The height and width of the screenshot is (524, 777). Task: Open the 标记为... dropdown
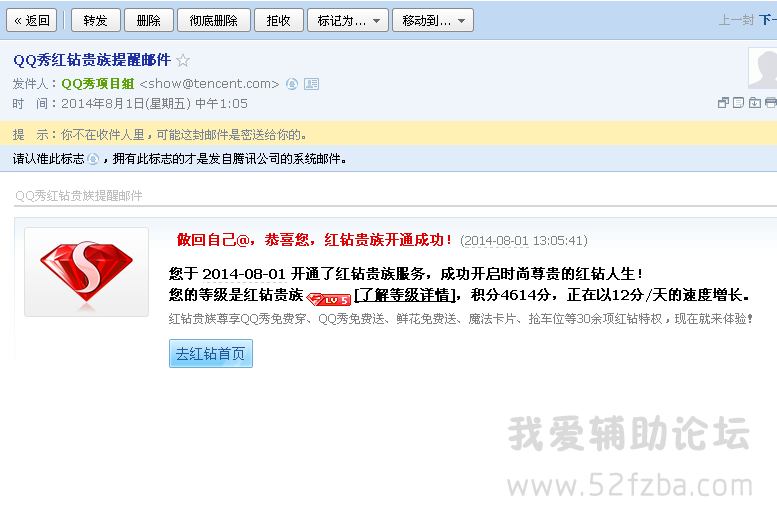coord(348,20)
